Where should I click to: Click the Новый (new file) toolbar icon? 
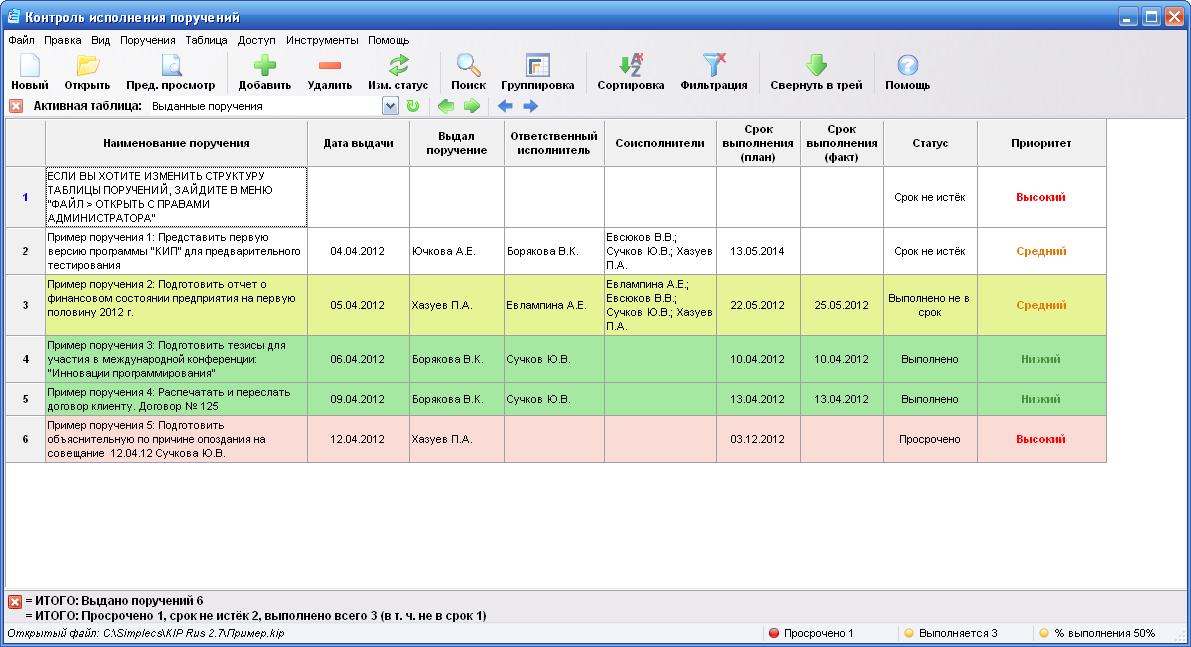click(30, 72)
